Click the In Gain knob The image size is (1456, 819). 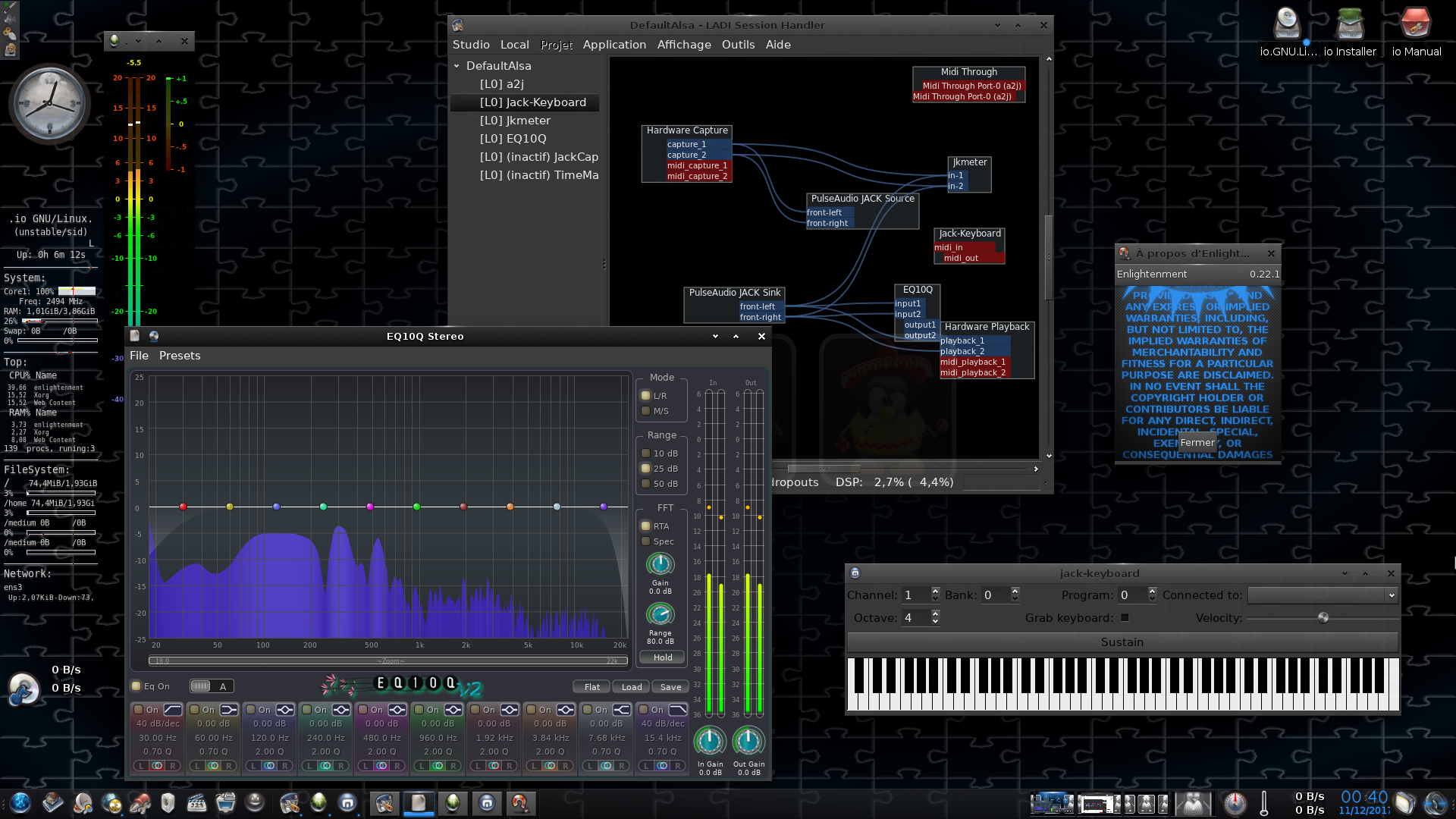(710, 741)
